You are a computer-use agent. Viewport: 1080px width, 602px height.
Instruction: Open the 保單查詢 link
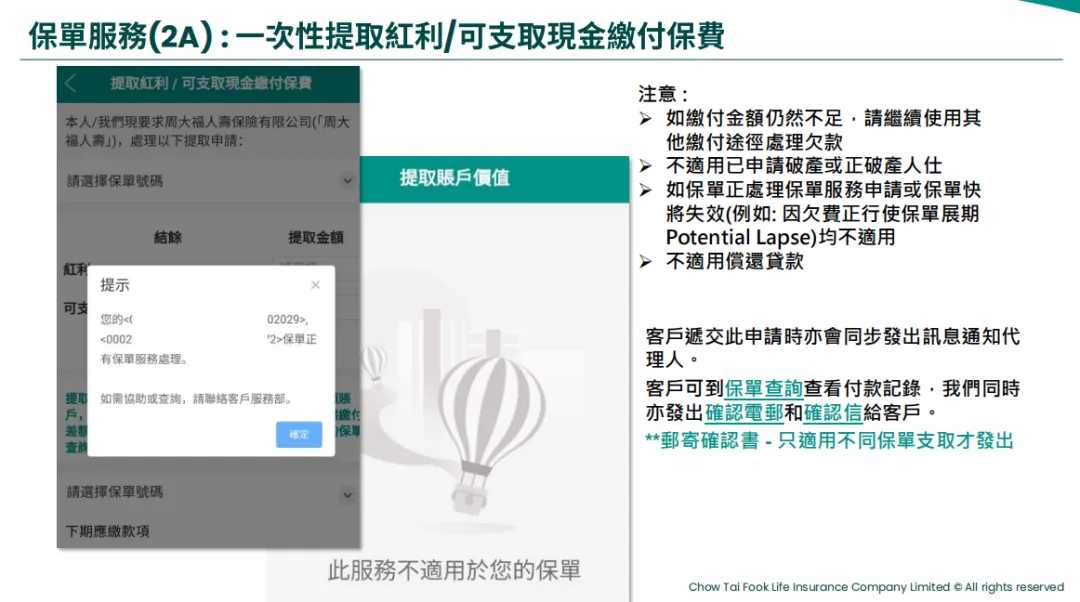(x=763, y=388)
